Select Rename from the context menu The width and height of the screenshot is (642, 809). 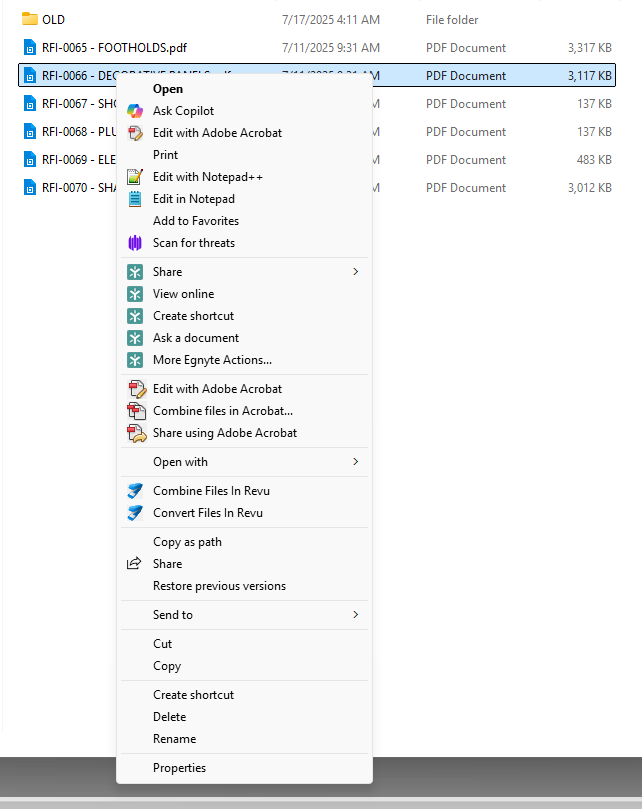click(244, 739)
